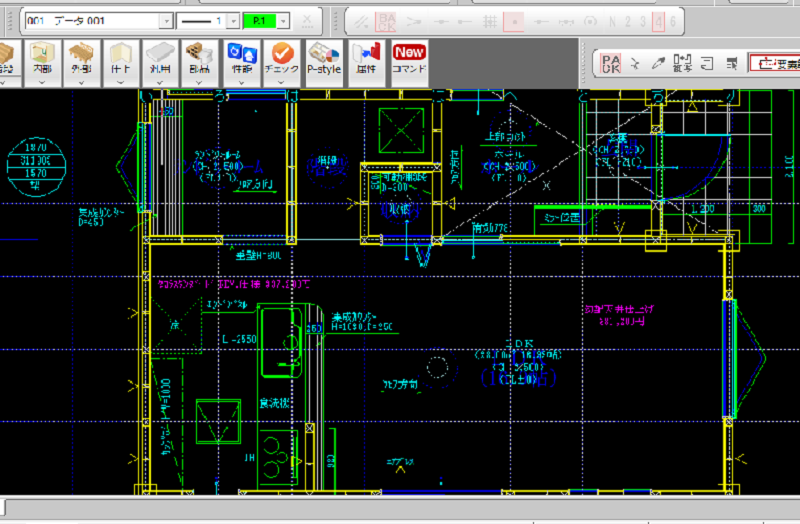Image resolution: width=800 pixels, height=524 pixels.
Task: Click the list-pointer icon before 要素 button
Action: coord(732,63)
